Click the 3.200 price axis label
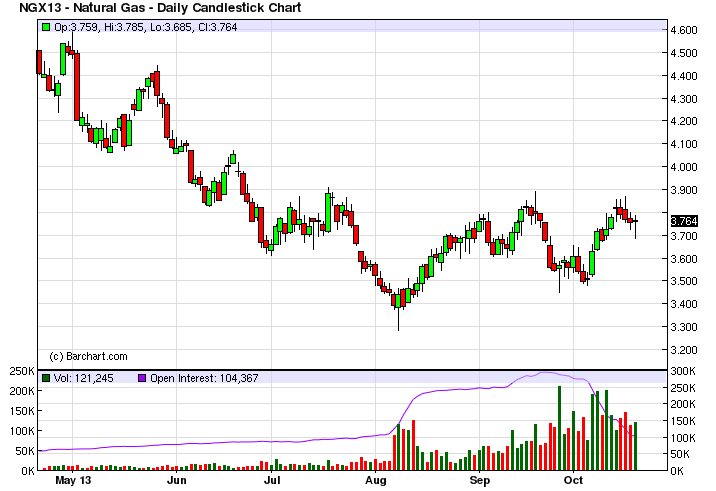 (684, 350)
